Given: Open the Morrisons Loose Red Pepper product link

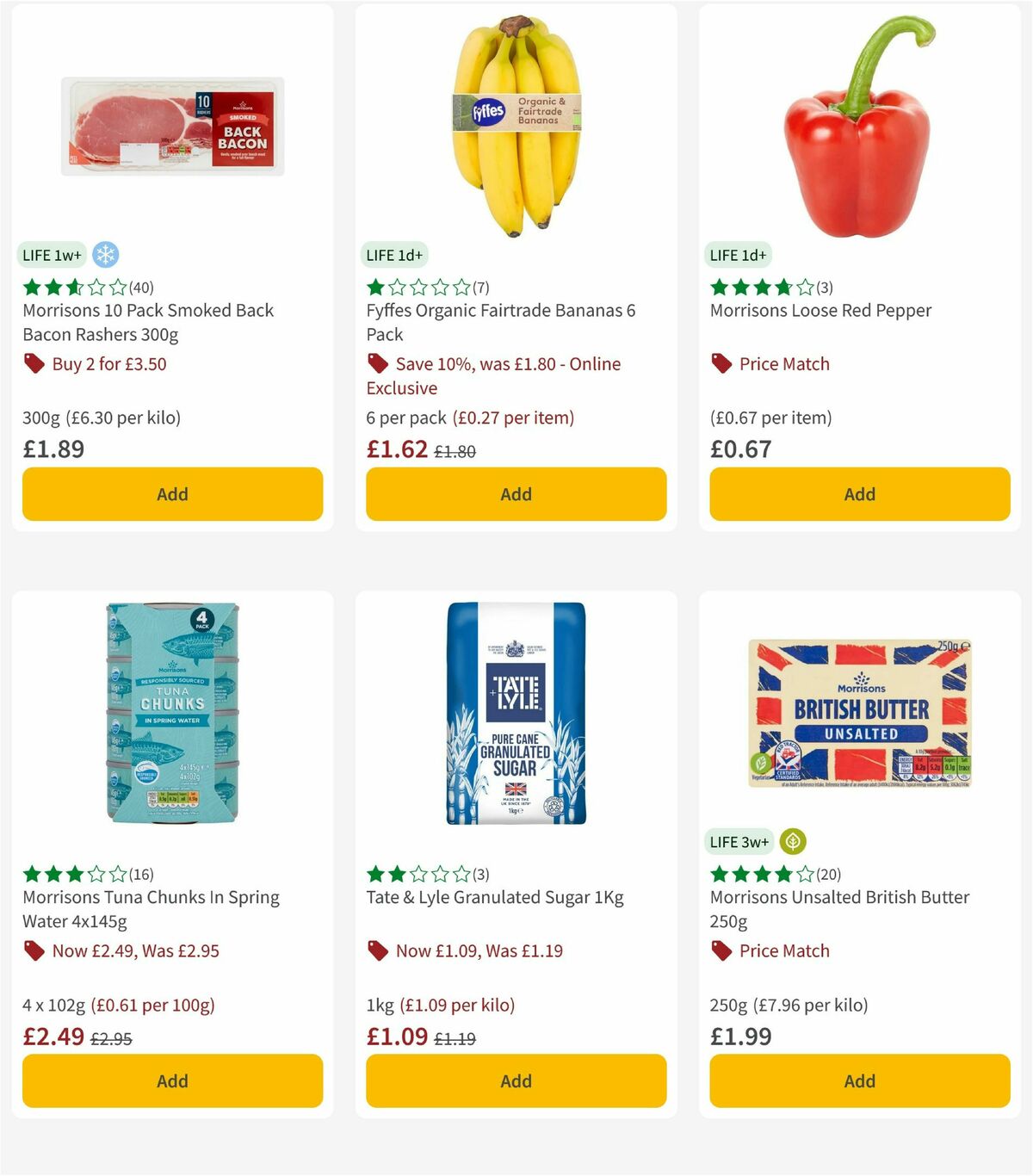Looking at the screenshot, I should pos(820,310).
